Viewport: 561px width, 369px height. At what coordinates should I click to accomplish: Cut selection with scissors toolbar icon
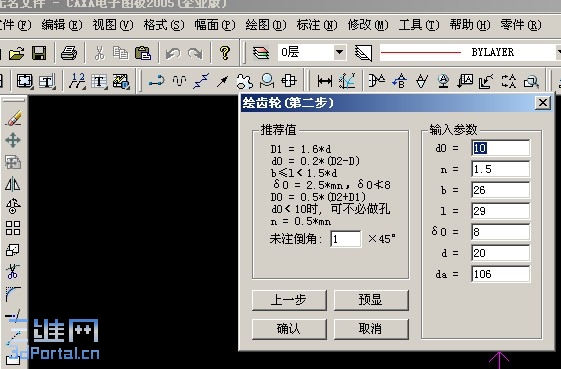[99, 53]
